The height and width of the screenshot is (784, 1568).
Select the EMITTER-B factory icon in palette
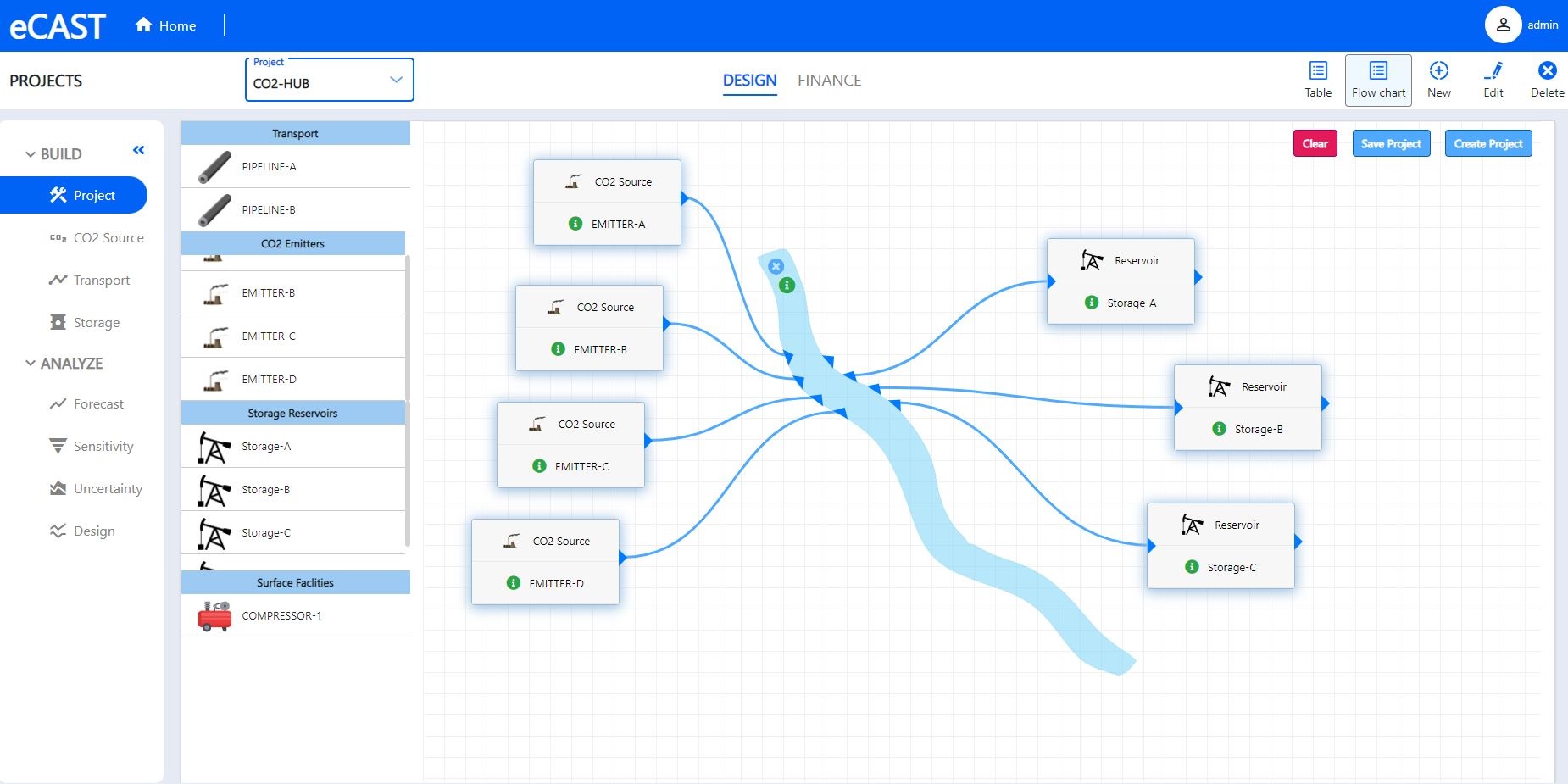click(x=215, y=293)
